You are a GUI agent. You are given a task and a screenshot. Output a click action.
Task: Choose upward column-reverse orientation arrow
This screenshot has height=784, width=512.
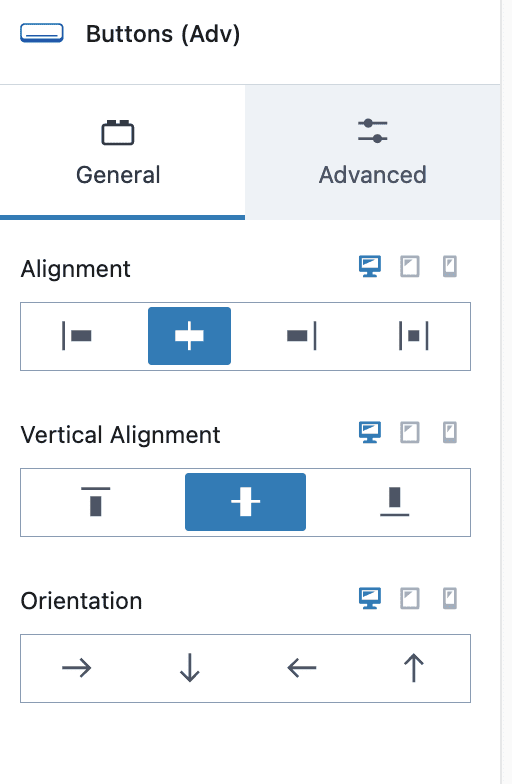(414, 668)
